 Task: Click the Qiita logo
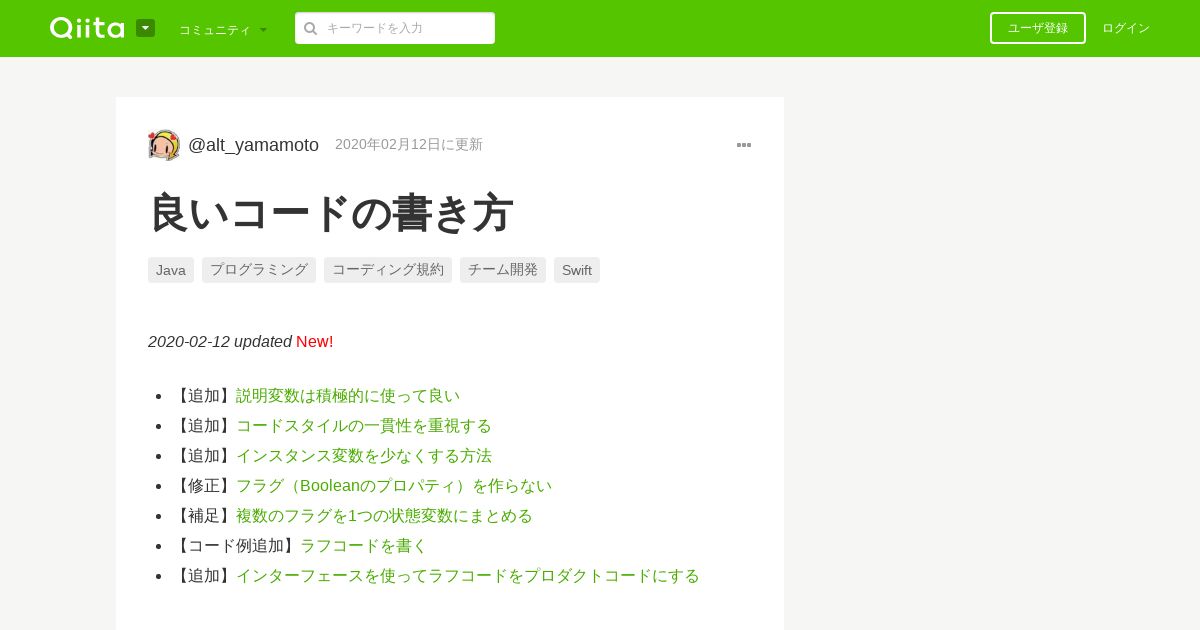click(87, 28)
